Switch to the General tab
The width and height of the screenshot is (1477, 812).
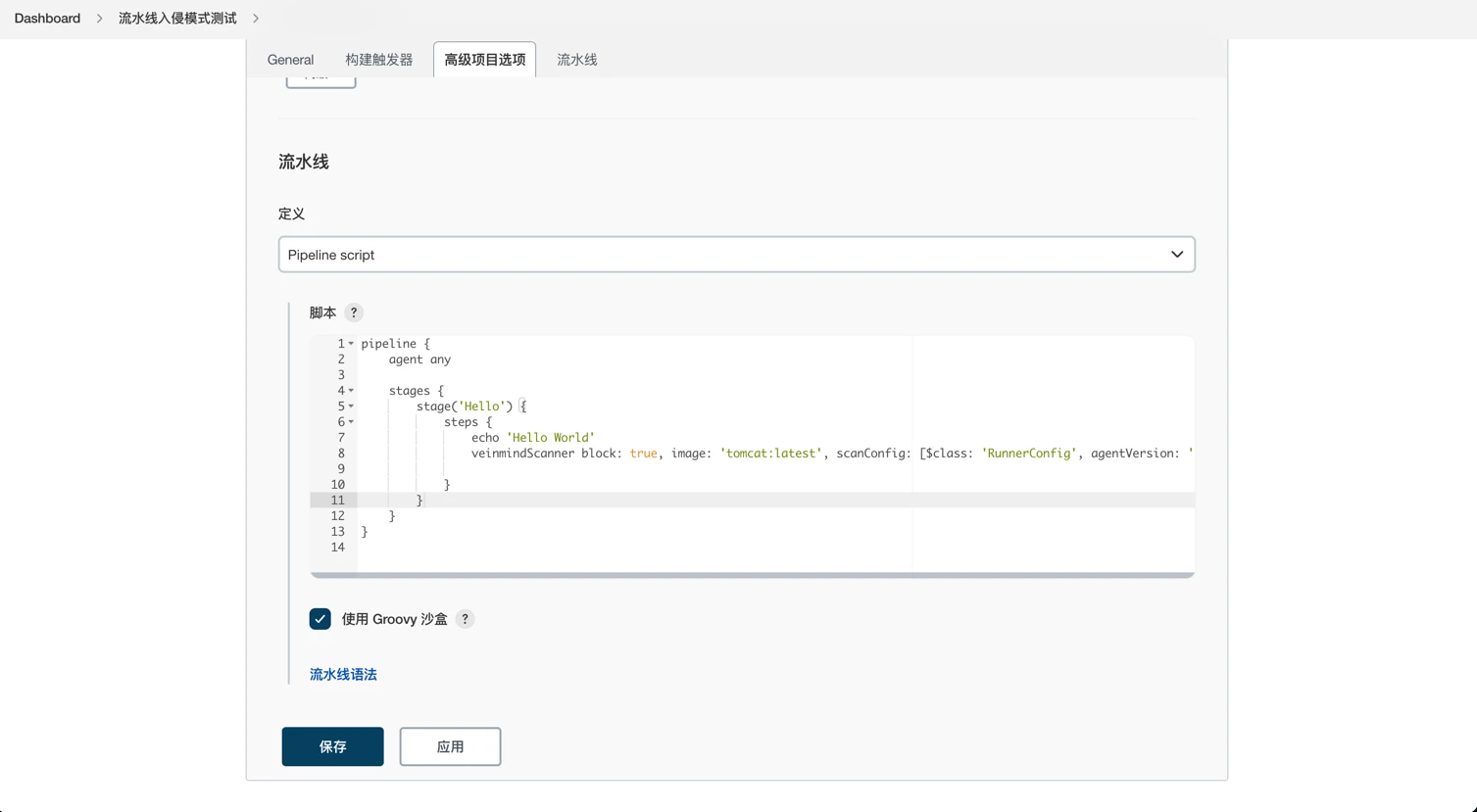point(290,60)
